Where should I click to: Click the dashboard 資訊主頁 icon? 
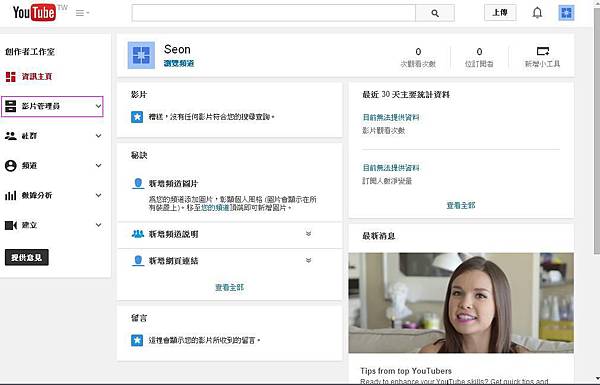(x=11, y=77)
